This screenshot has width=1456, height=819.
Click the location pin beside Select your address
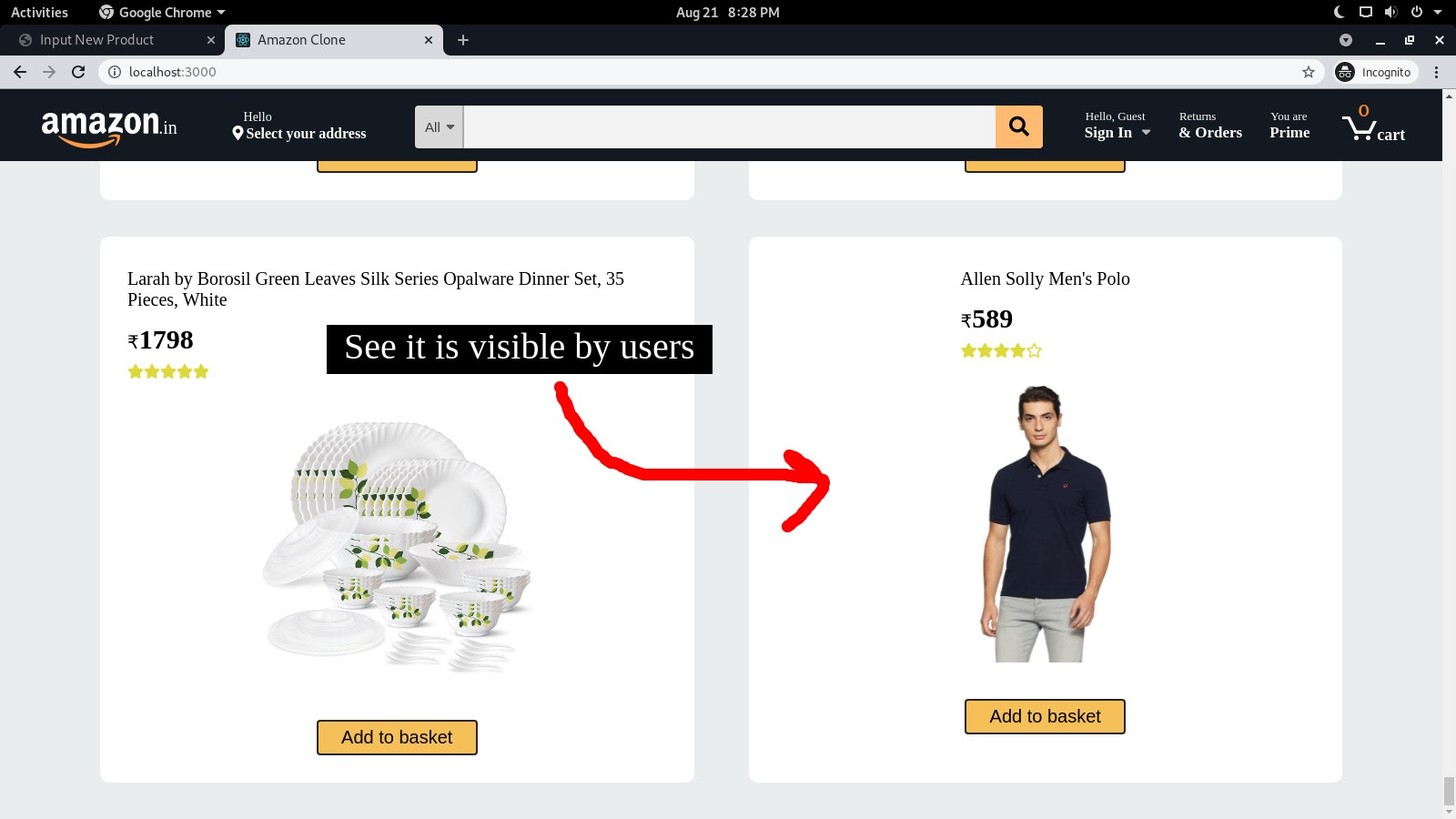pos(238,133)
